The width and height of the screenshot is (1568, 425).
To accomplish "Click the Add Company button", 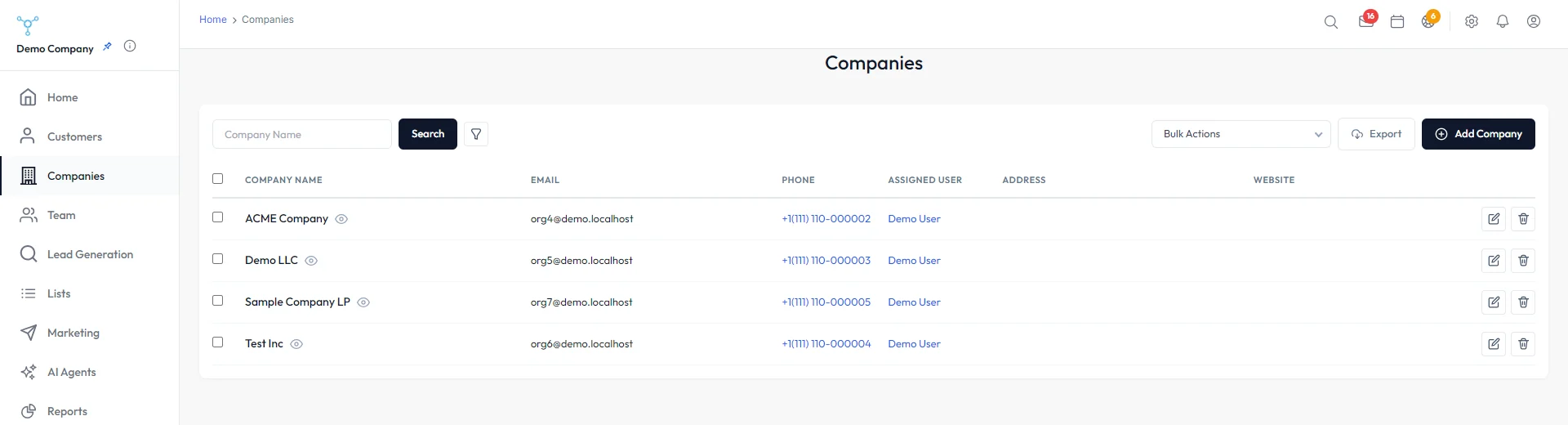I will pyautogui.click(x=1478, y=134).
